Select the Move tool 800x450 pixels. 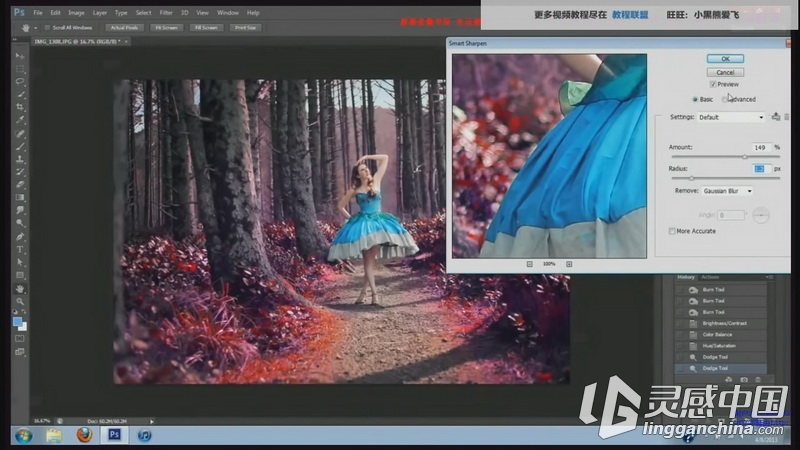[20, 56]
